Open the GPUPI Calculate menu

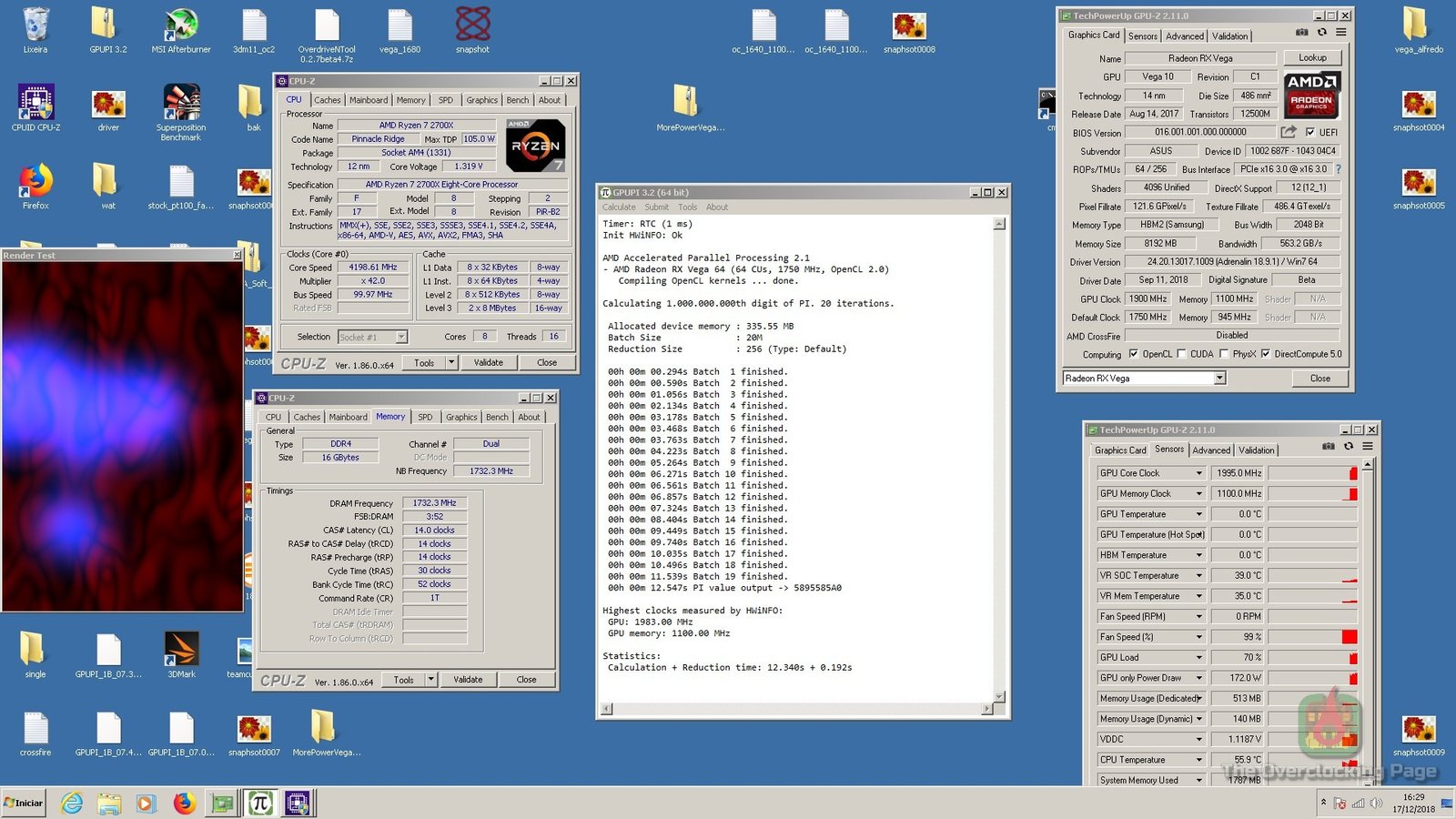(619, 207)
